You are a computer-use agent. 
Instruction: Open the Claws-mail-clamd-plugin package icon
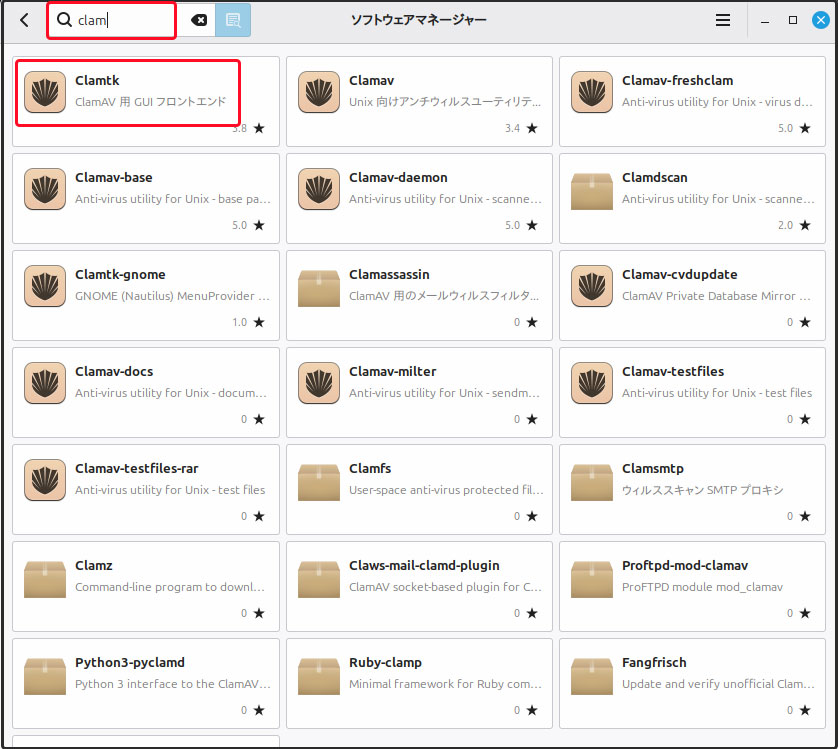tap(319, 578)
